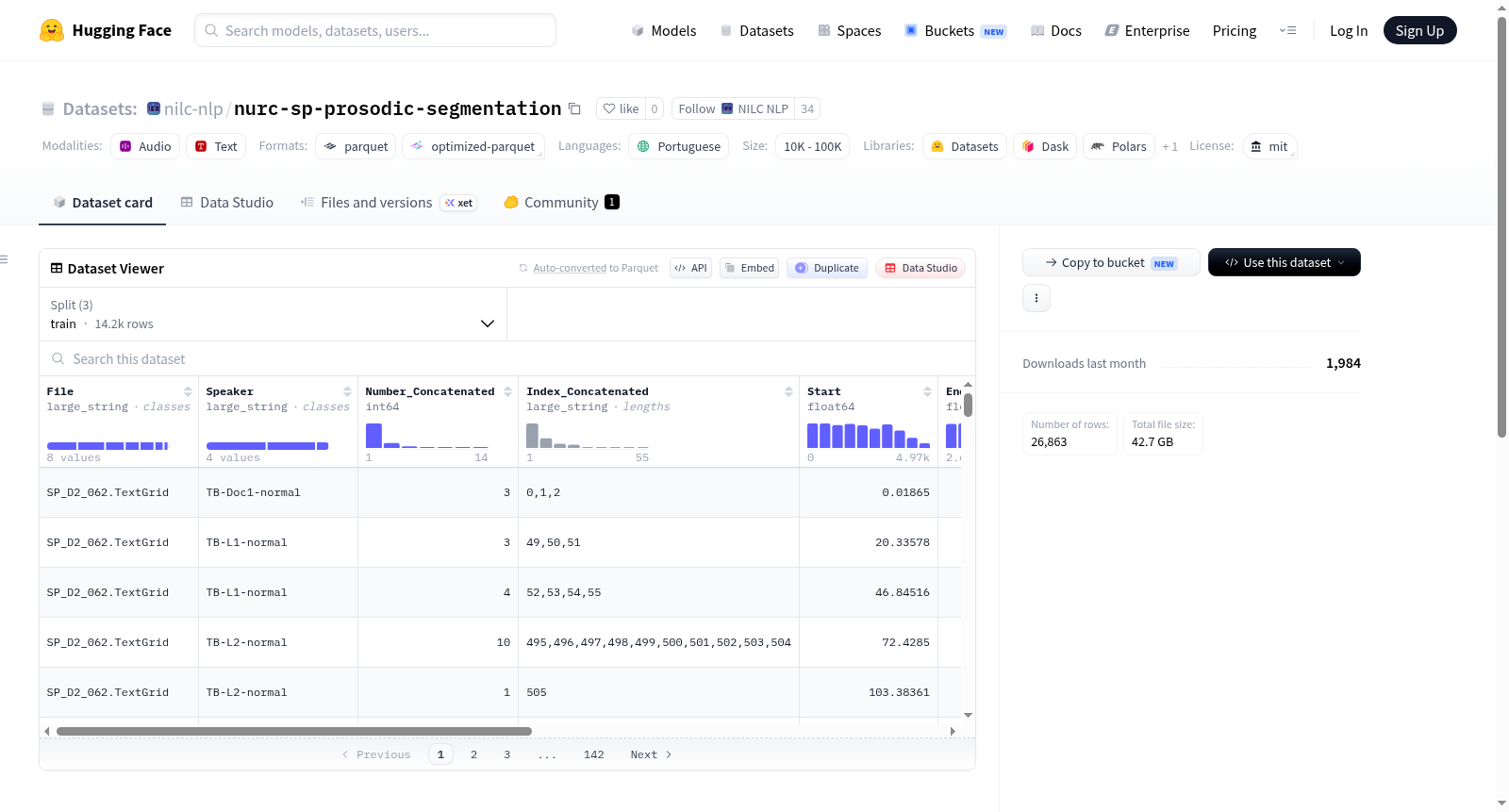Select the mit license tag
Viewport: 1509px width, 812px height.
click(1269, 146)
